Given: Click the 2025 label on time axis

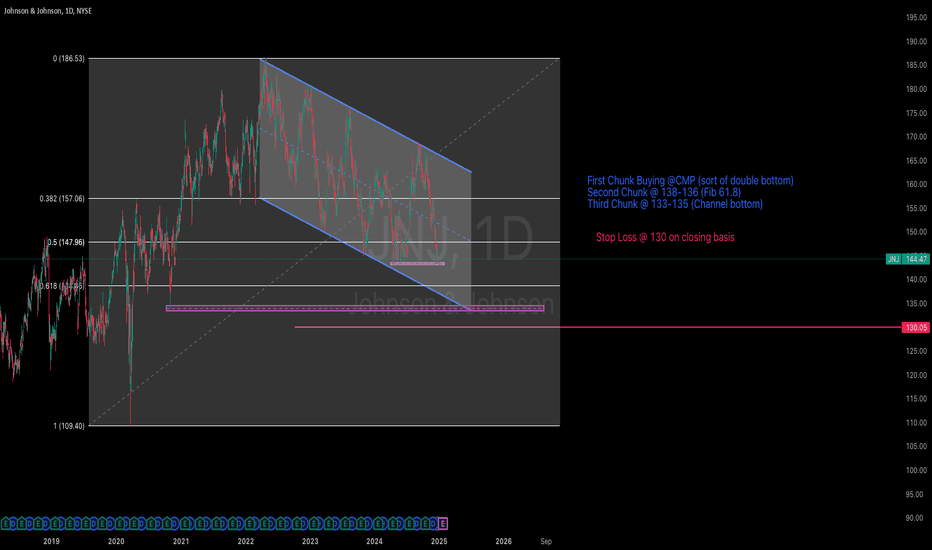Looking at the screenshot, I should pos(439,541).
